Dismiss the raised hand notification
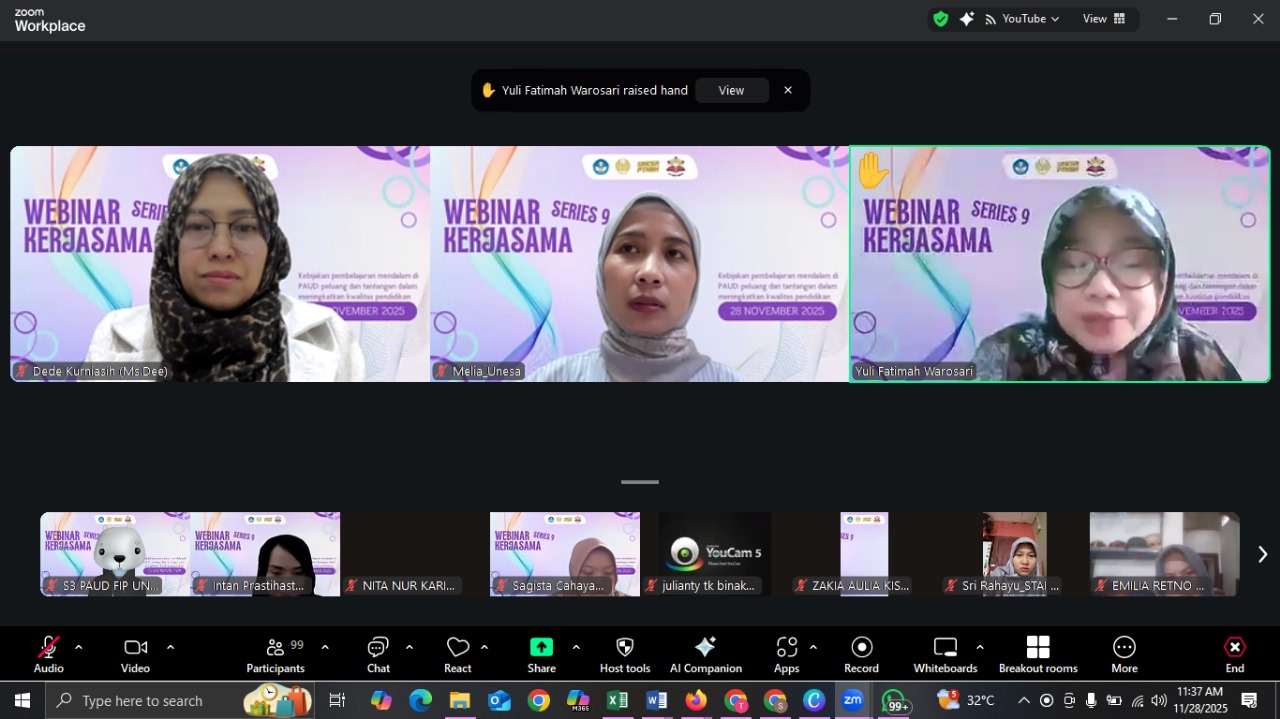The width and height of the screenshot is (1280, 719). point(788,90)
